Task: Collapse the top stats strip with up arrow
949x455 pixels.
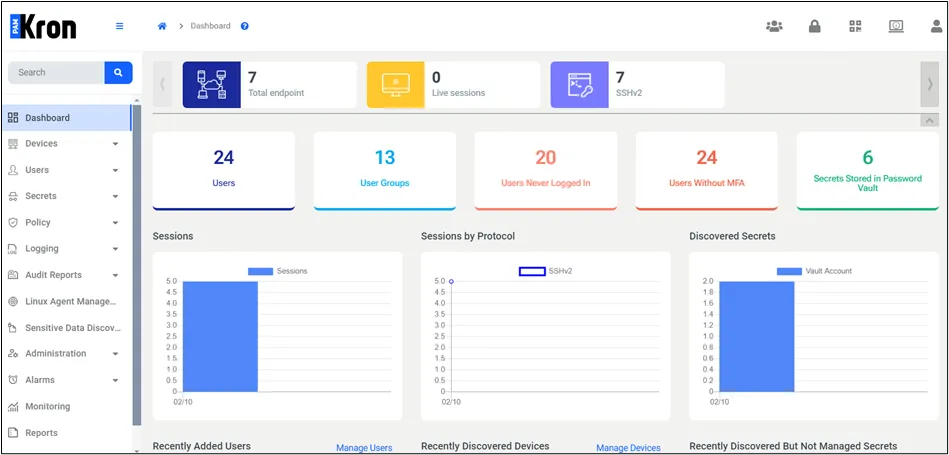Action: click(929, 120)
